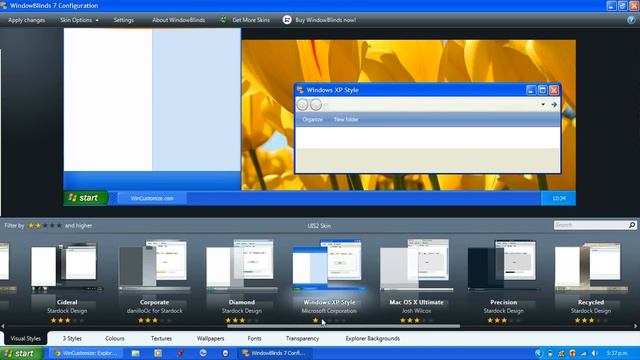Image resolution: width=640 pixels, height=360 pixels.
Task: Click the network signal tray icon
Action: pos(584,353)
